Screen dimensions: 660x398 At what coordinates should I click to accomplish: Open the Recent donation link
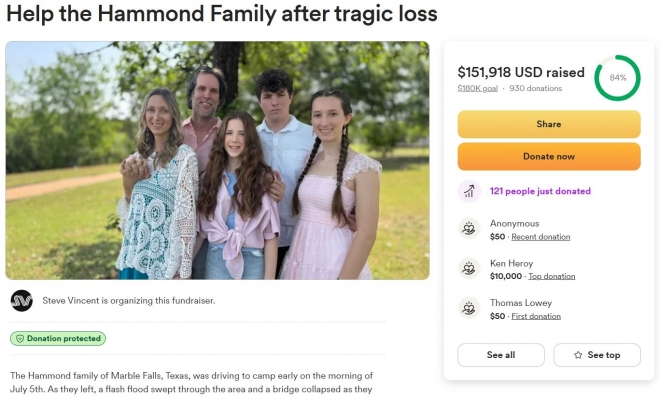click(540, 237)
